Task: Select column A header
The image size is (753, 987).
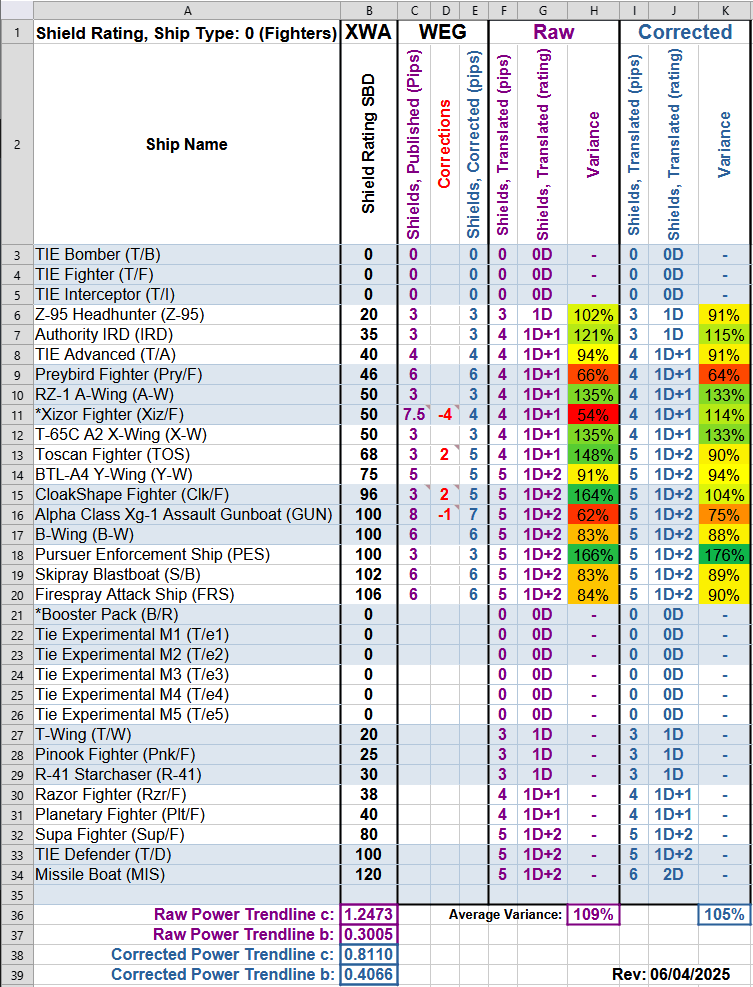Action: coord(187,10)
